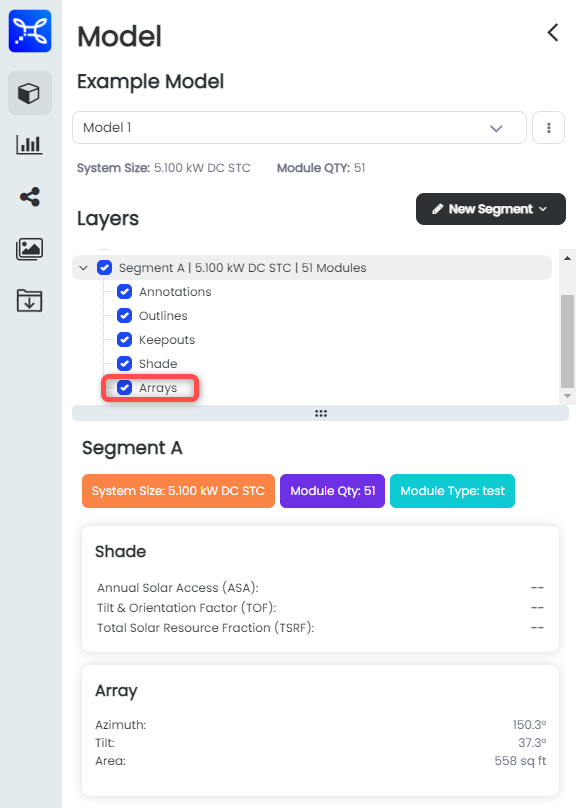Click the share nodes sidebar icon
This screenshot has height=808, width=578.
pos(29,197)
